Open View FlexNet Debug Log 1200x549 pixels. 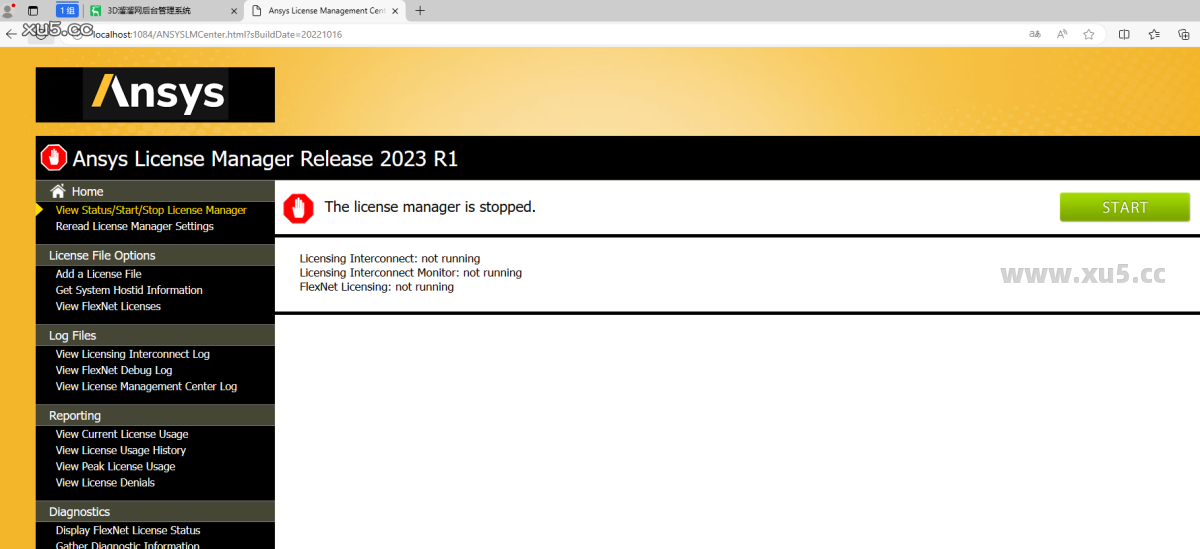pyautogui.click(x=114, y=370)
